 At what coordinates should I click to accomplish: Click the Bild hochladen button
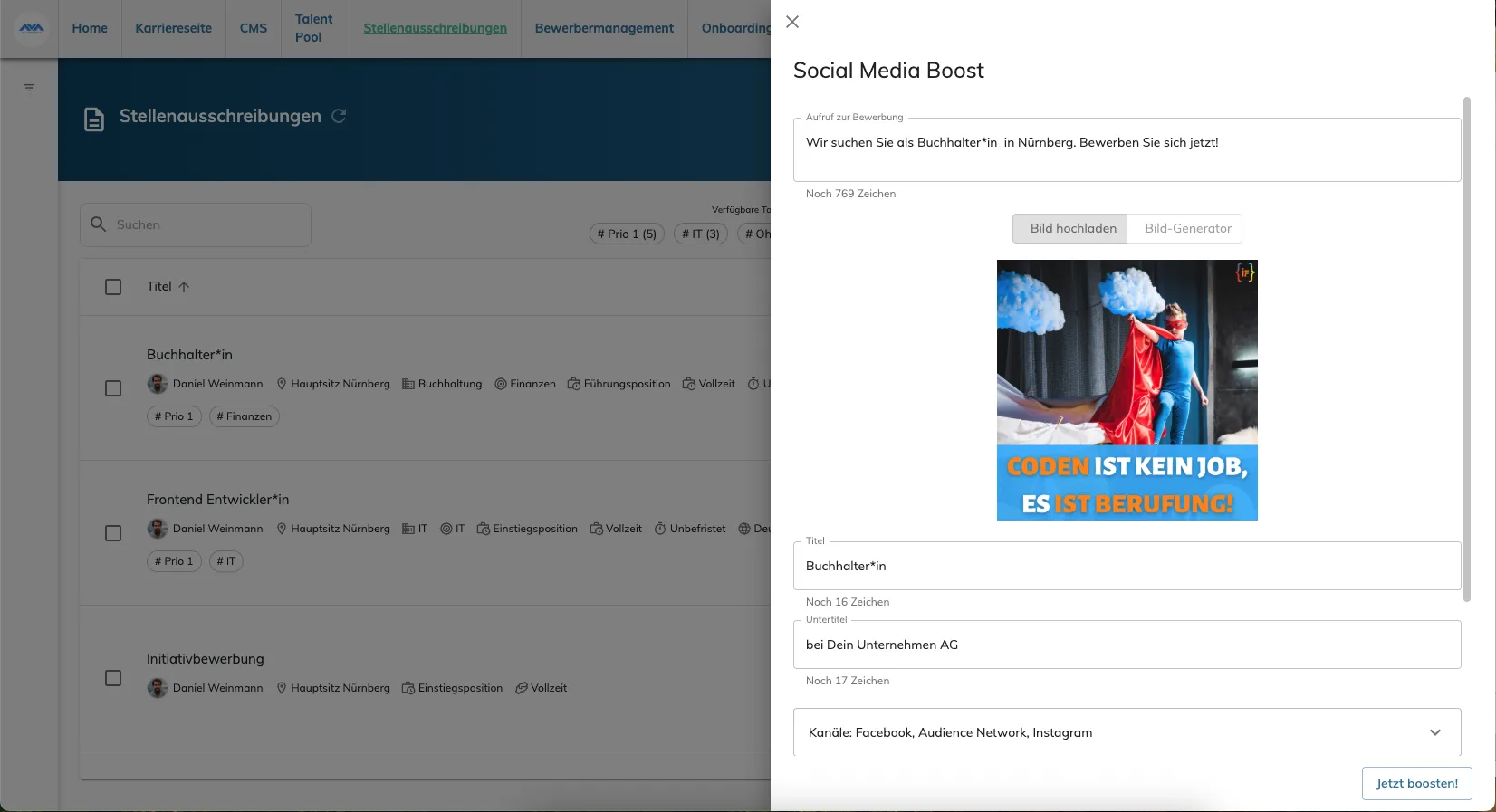(1072, 228)
